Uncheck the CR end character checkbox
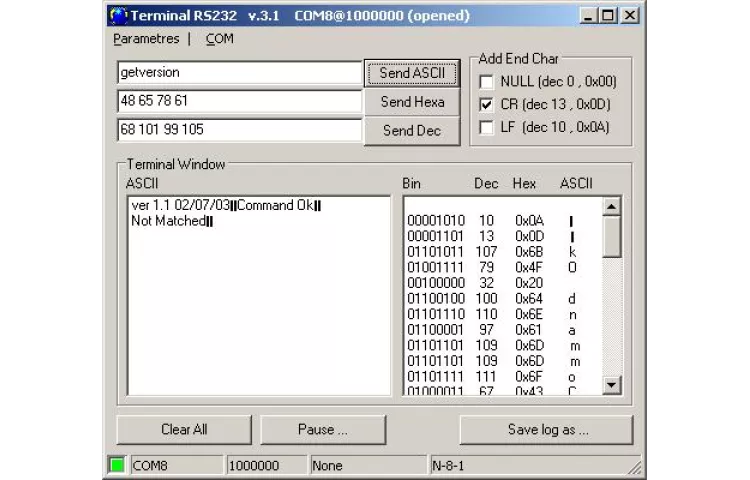This screenshot has height=480, width=750. tap(487, 104)
